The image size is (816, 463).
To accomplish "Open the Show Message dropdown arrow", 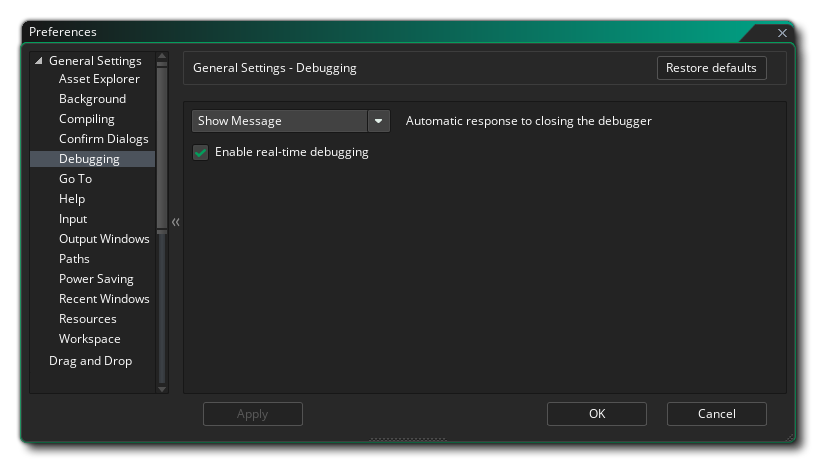I will tap(378, 121).
